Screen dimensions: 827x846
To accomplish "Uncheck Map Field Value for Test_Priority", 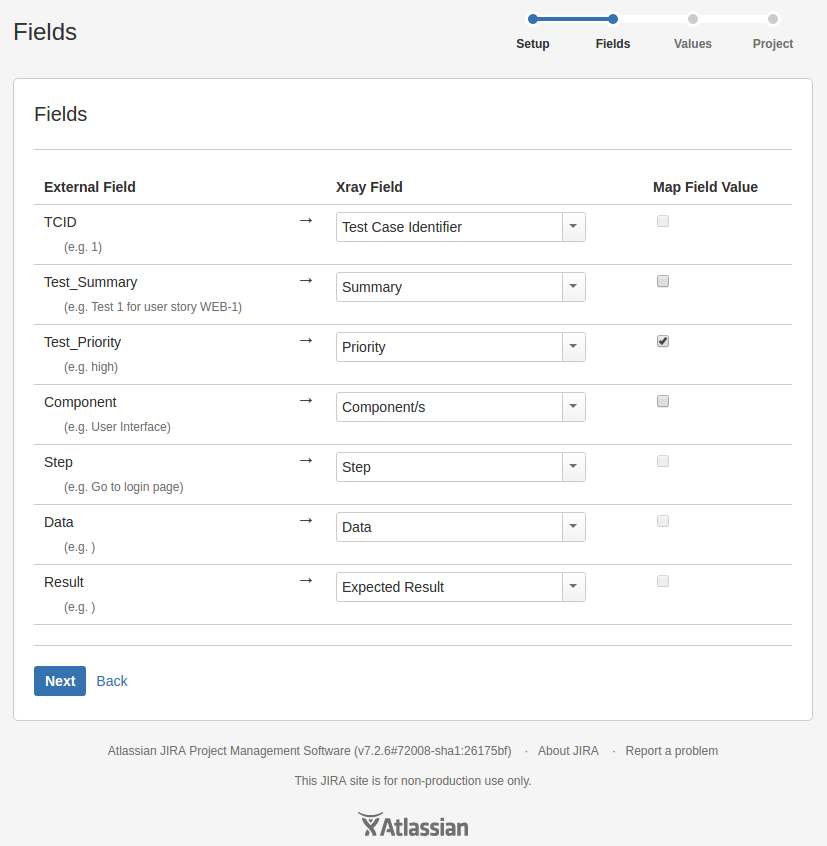I will tap(663, 341).
